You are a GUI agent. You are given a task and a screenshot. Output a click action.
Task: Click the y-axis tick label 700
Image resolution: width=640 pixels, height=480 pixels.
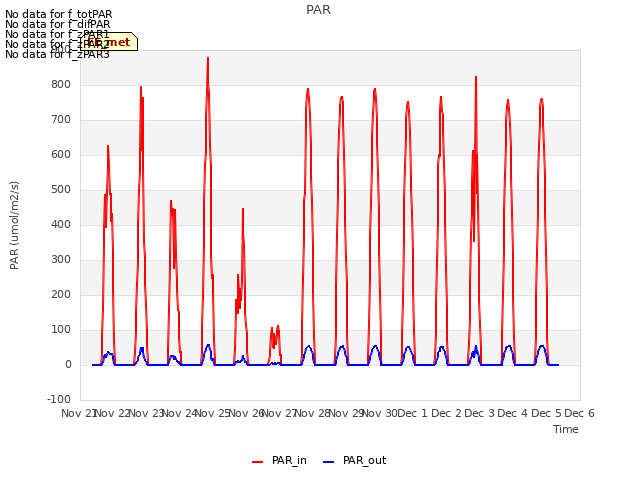(x=61, y=120)
